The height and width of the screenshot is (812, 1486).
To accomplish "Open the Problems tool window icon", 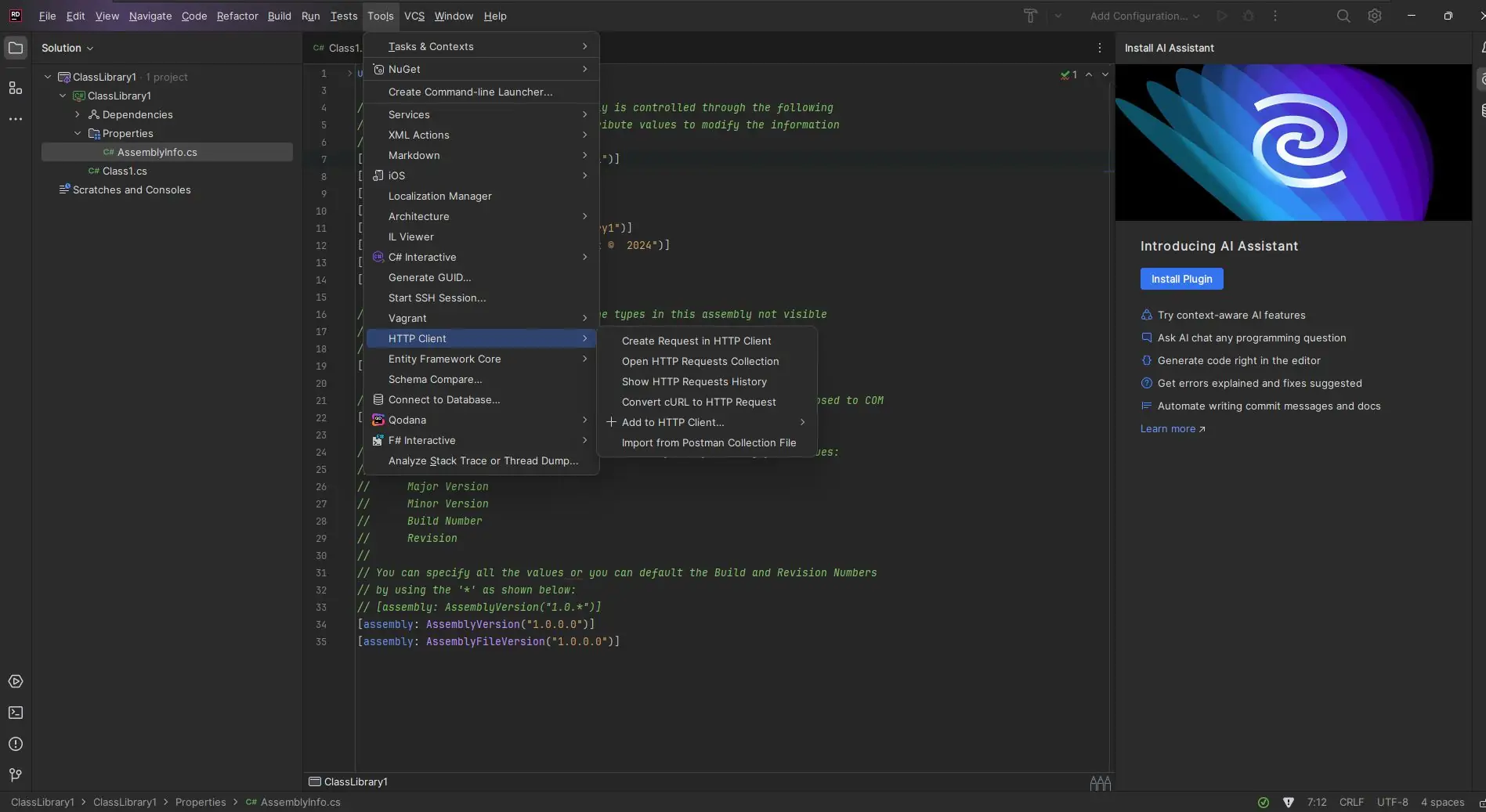I will pyautogui.click(x=16, y=744).
